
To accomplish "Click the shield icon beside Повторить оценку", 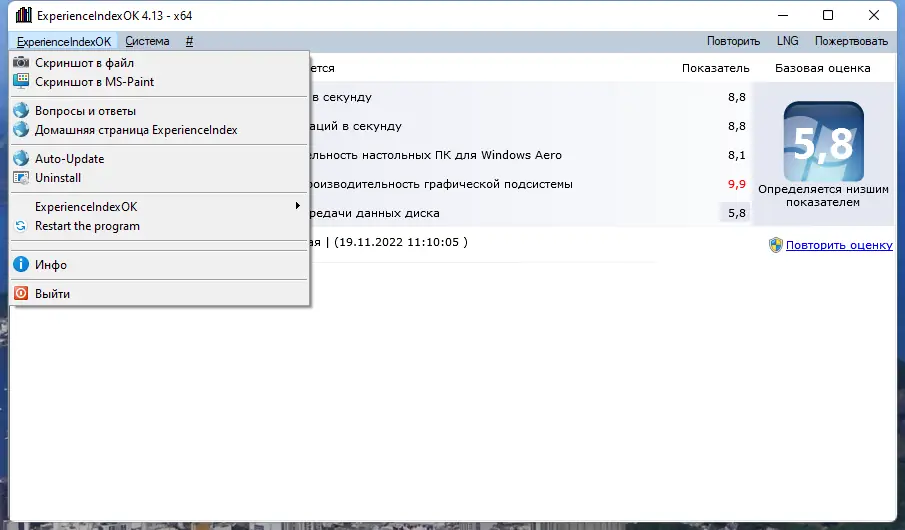I will (x=776, y=245).
